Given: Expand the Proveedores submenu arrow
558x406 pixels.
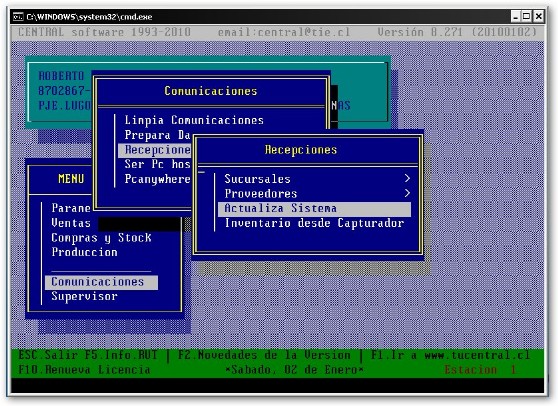Looking at the screenshot, I should 407,193.
